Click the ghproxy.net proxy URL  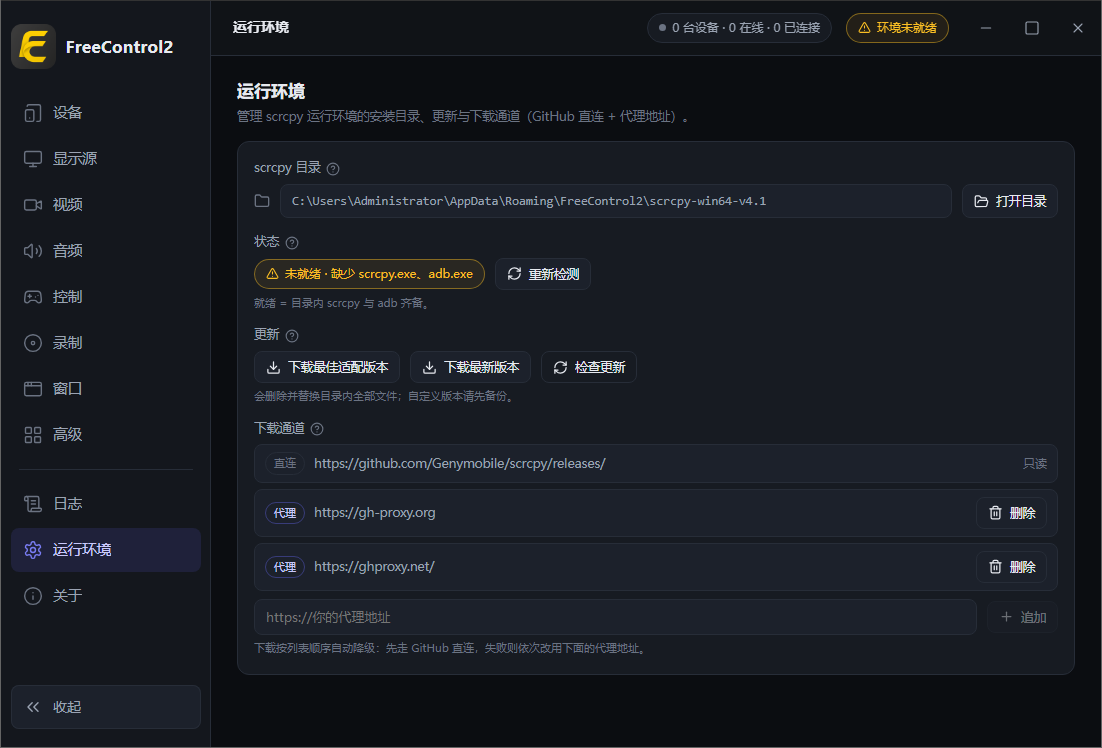375,567
